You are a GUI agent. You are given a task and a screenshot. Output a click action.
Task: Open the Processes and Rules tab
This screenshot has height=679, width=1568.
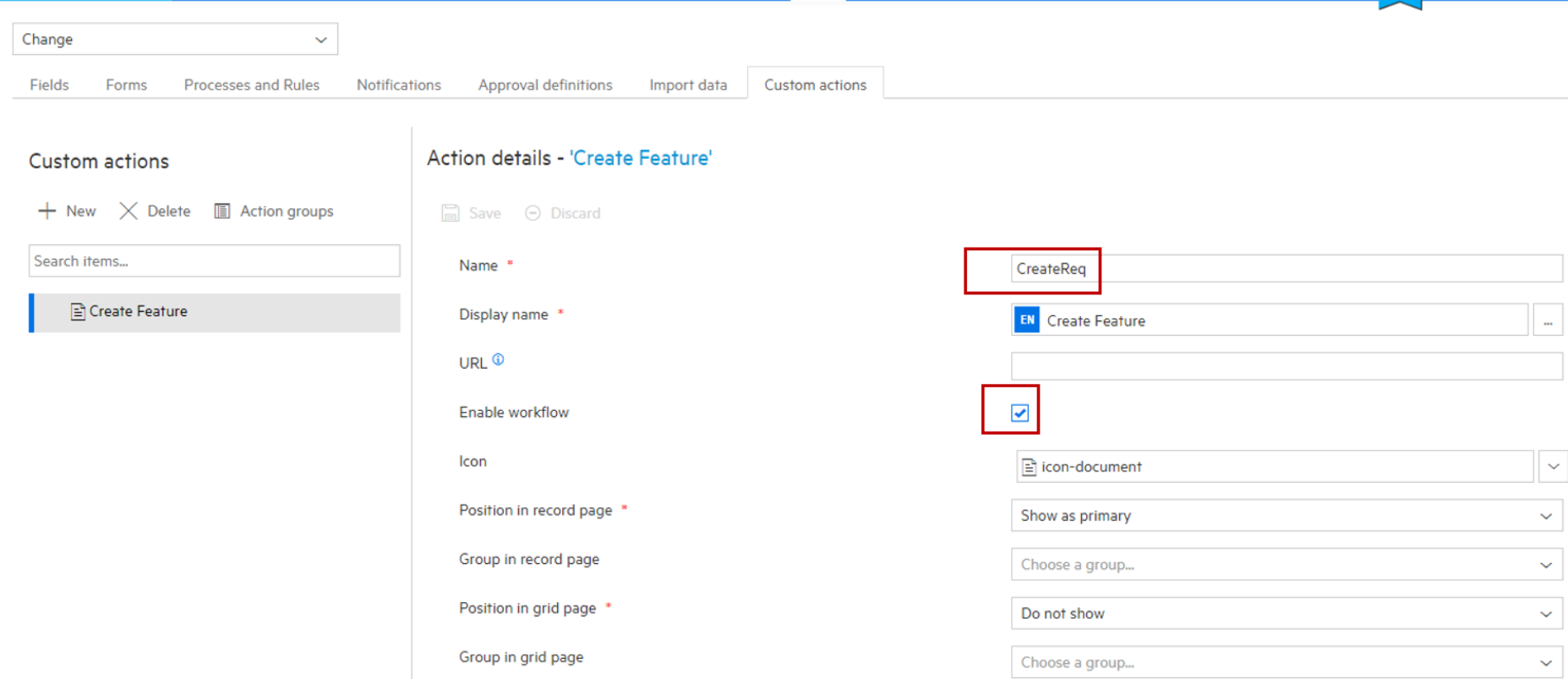tap(252, 85)
